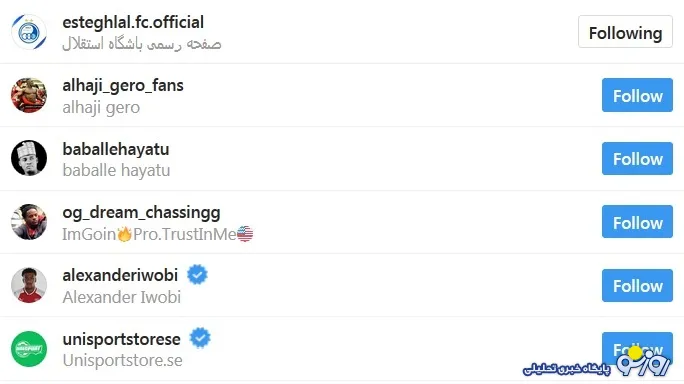Click alhaji_gero_fans profile avatar
Image resolution: width=684 pixels, height=384 pixels.
[29, 95]
